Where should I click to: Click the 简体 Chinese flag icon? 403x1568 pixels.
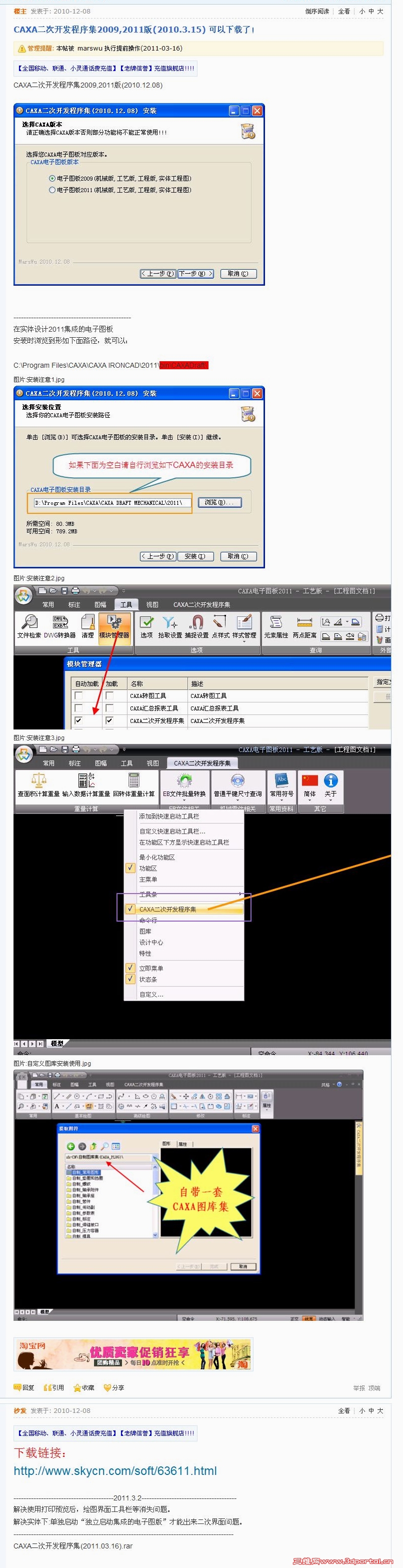coord(310,779)
